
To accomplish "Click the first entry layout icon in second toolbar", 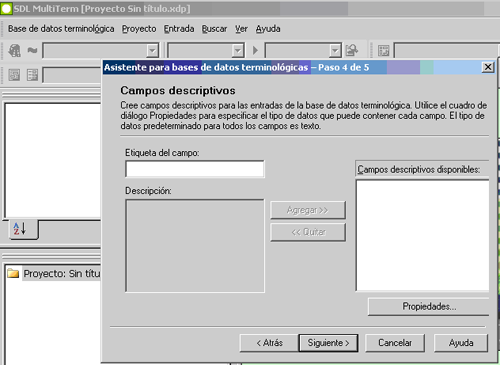I will pyautogui.click(x=14, y=75).
